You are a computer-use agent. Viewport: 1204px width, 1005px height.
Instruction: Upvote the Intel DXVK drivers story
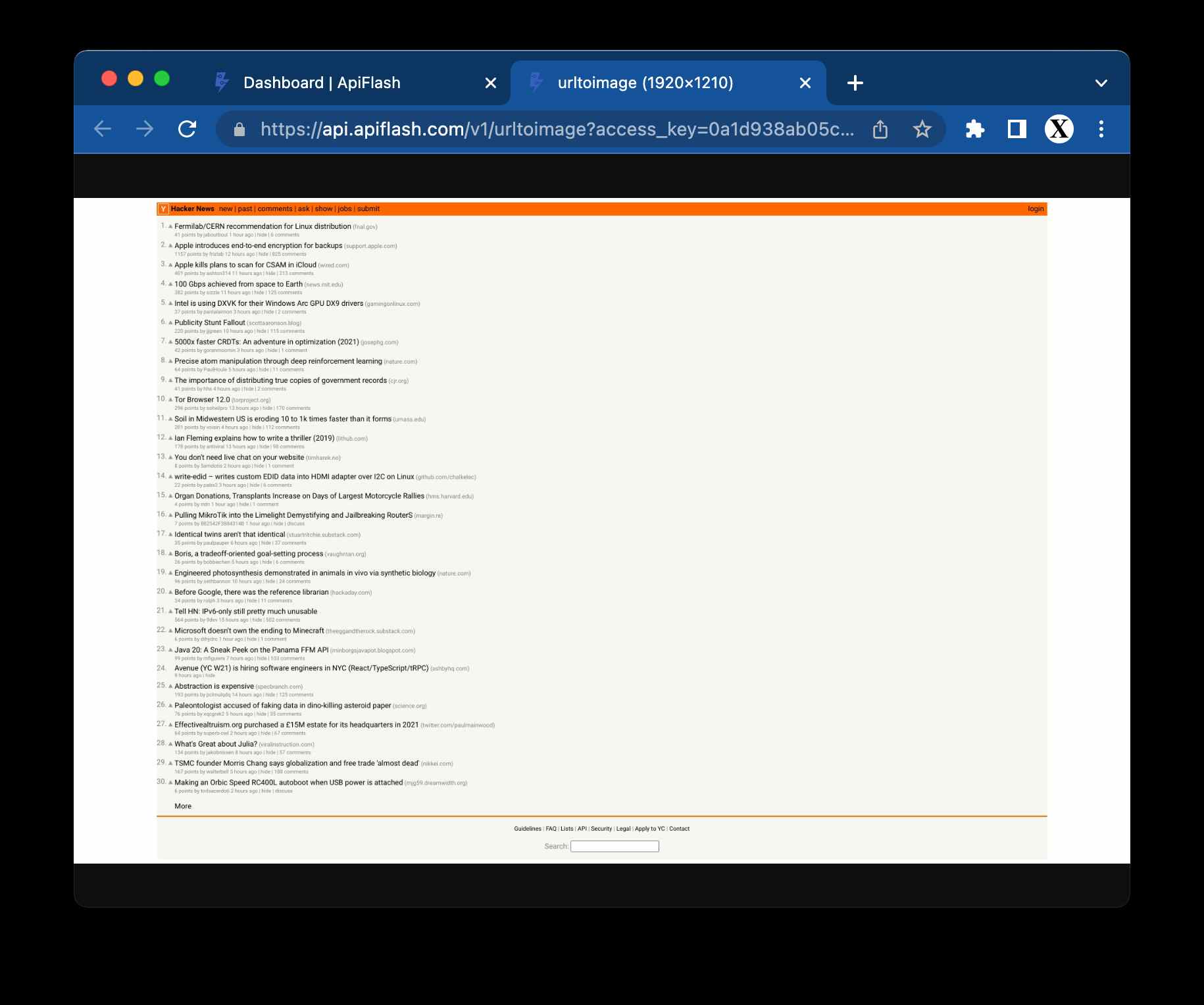pos(170,303)
